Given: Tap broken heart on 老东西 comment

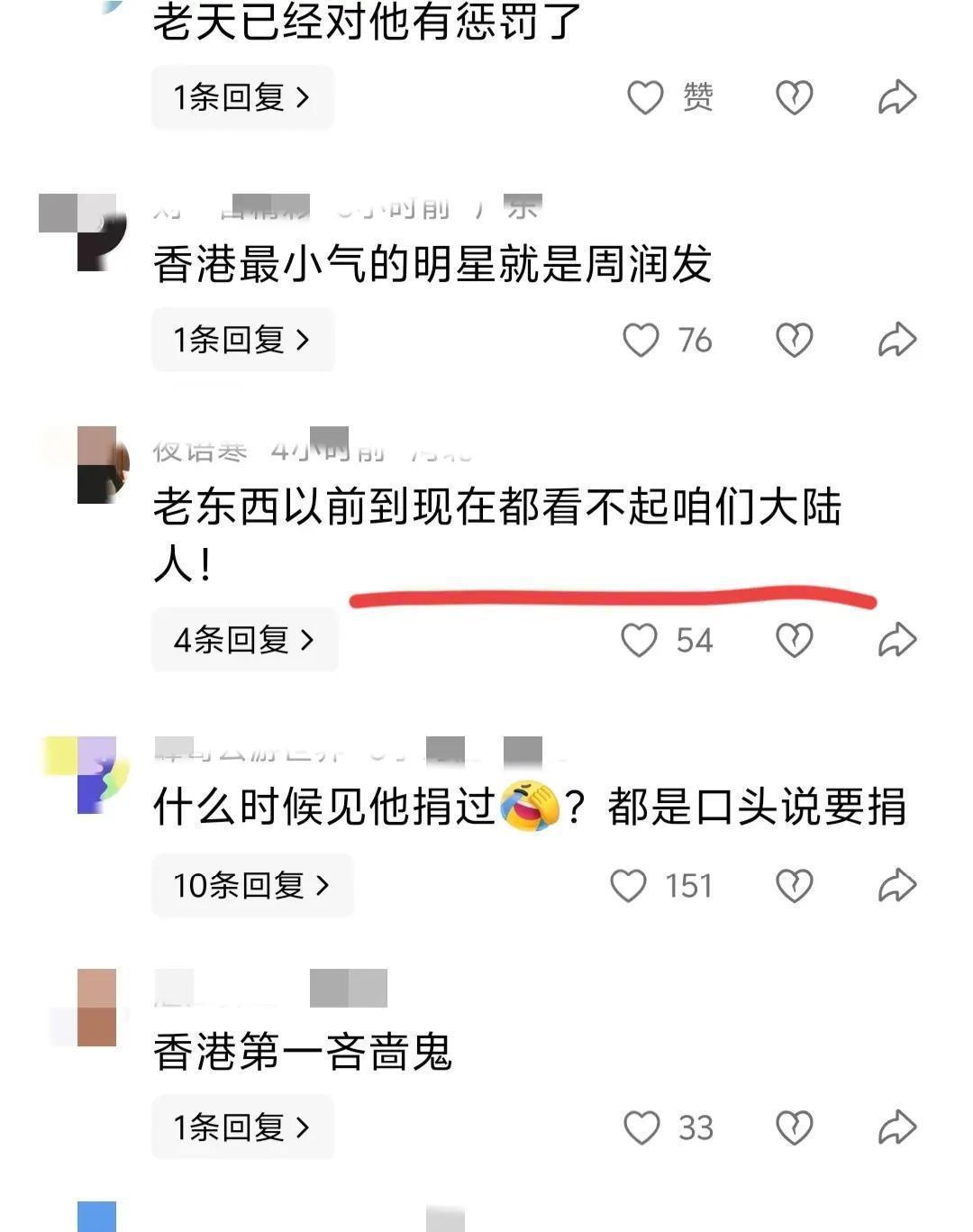Looking at the screenshot, I should 795,640.
